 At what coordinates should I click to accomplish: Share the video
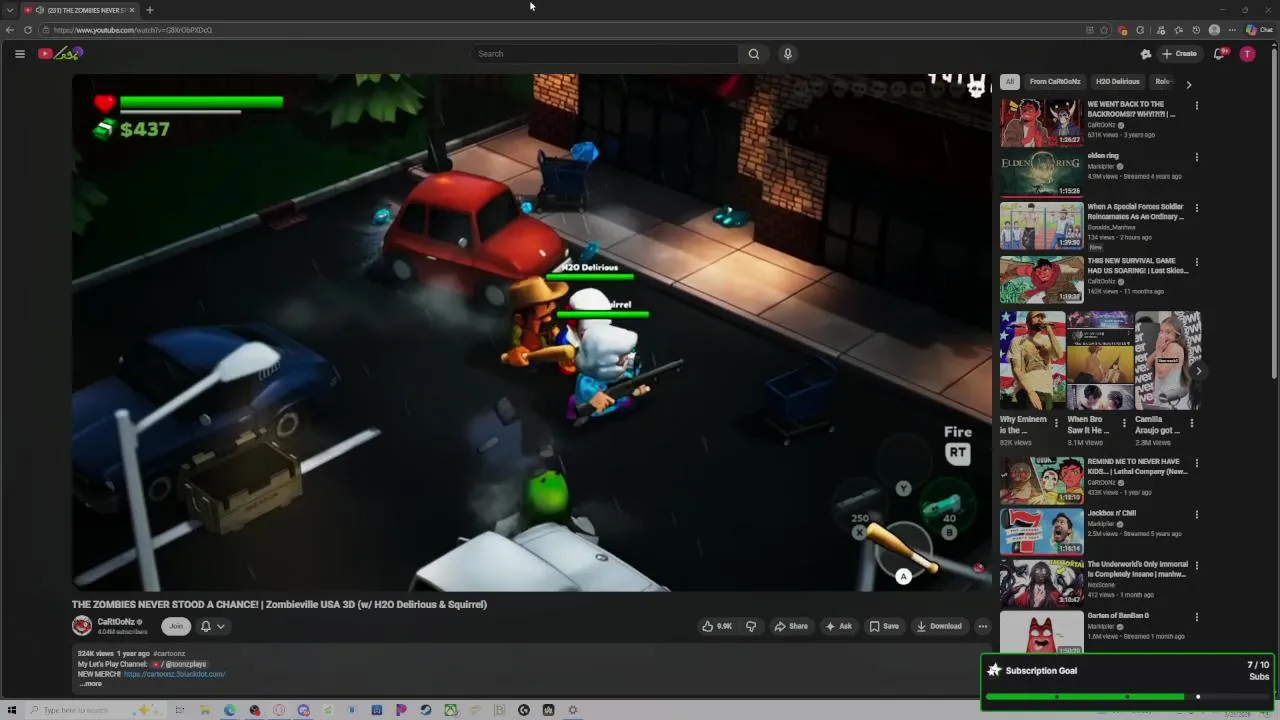tap(791, 626)
